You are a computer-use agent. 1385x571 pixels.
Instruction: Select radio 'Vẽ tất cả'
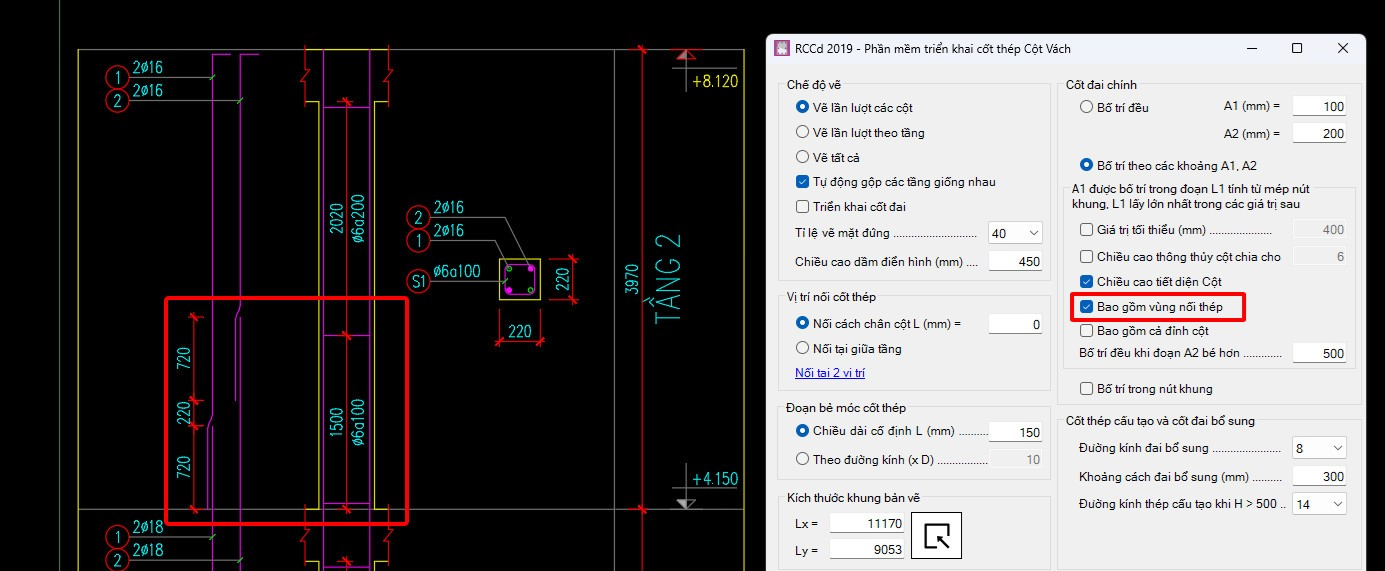[827, 157]
